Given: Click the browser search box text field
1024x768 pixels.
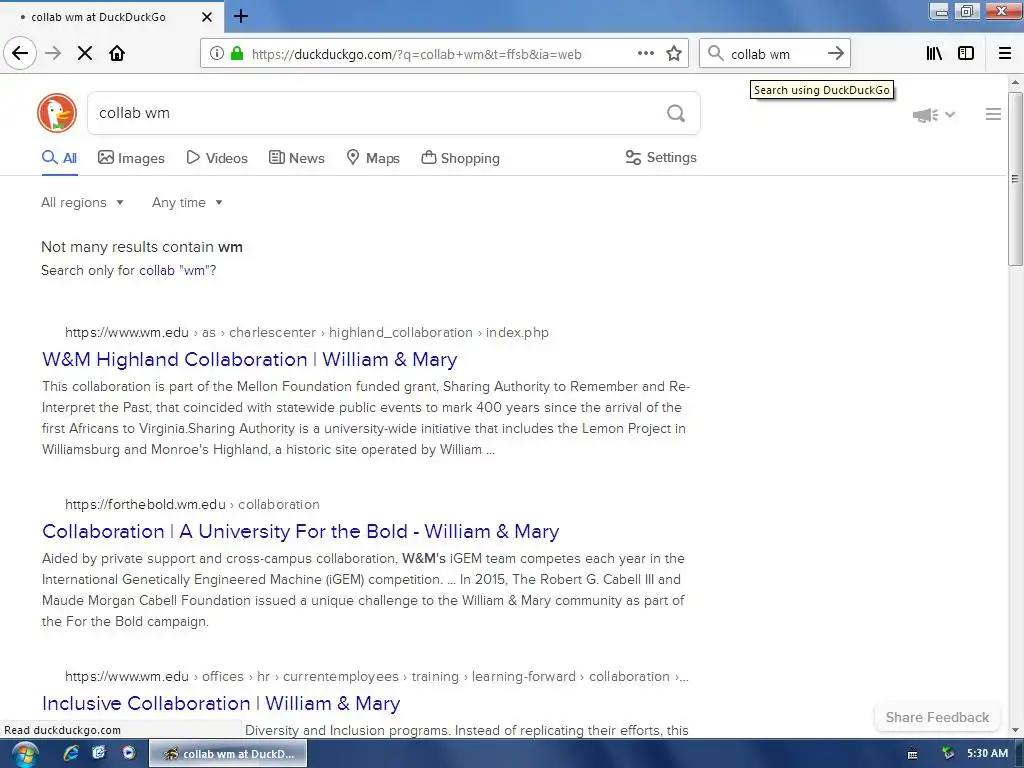Looking at the screenshot, I should pos(773,54).
